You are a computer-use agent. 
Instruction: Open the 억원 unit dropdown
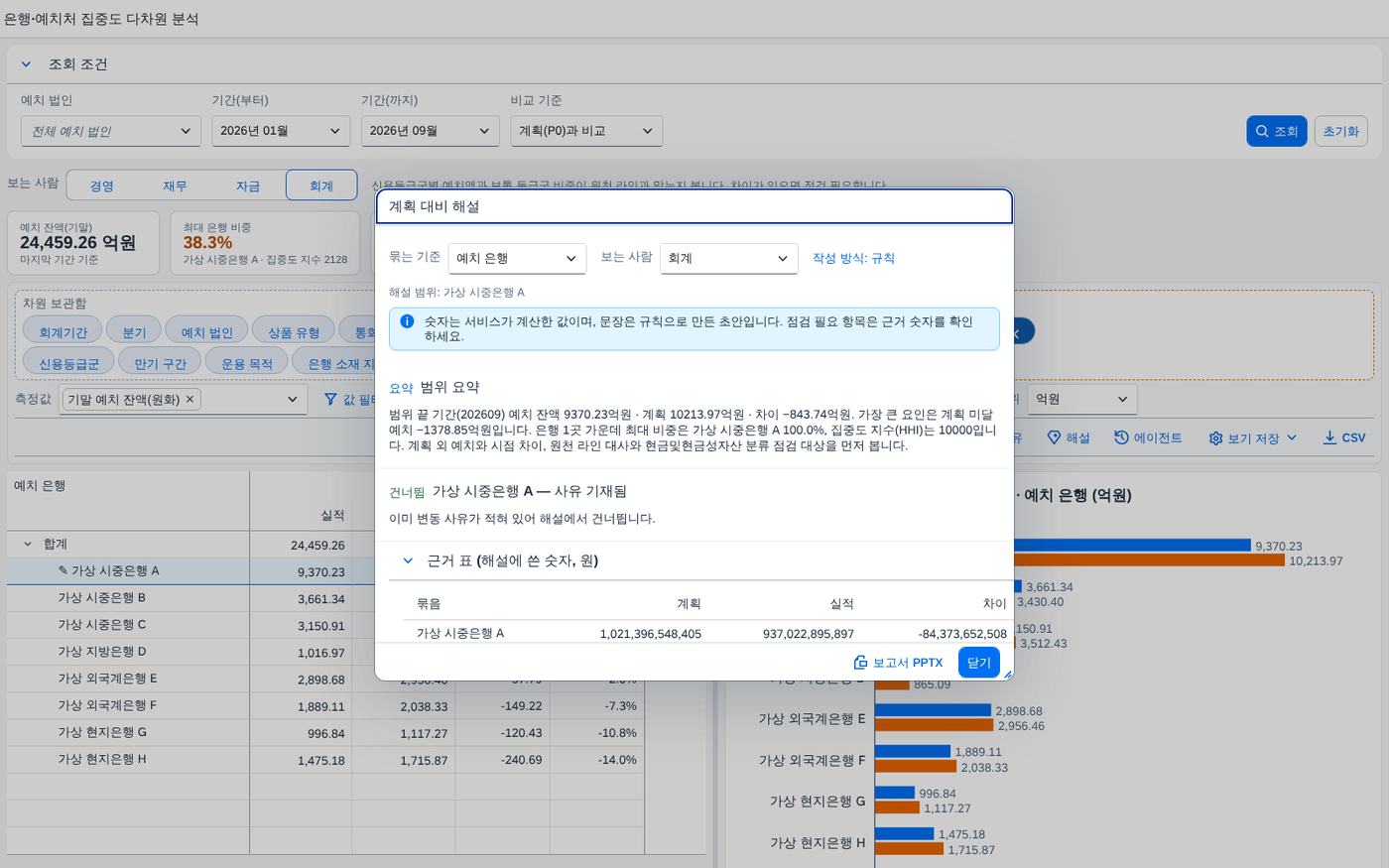[1081, 399]
